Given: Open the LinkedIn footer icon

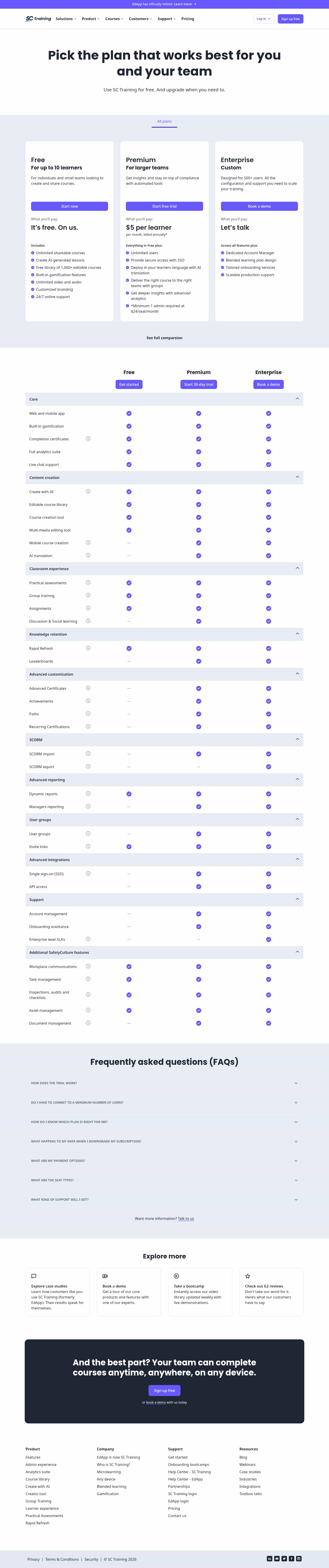Looking at the screenshot, I should [x=269, y=1559].
